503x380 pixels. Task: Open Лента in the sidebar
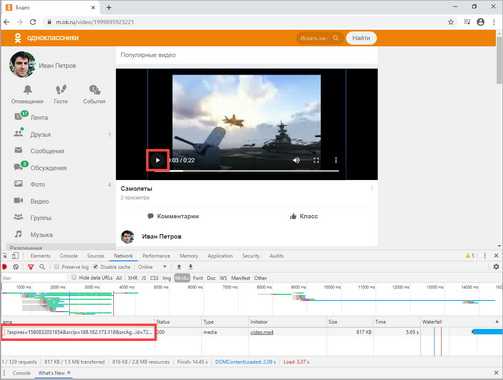pyautogui.click(x=39, y=117)
